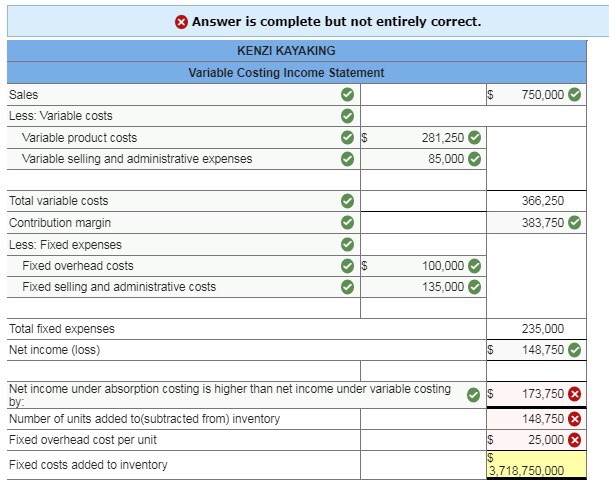Click the 'Total variable costs' value 366,250
Viewport: 609px width, 504px height.
(543, 201)
